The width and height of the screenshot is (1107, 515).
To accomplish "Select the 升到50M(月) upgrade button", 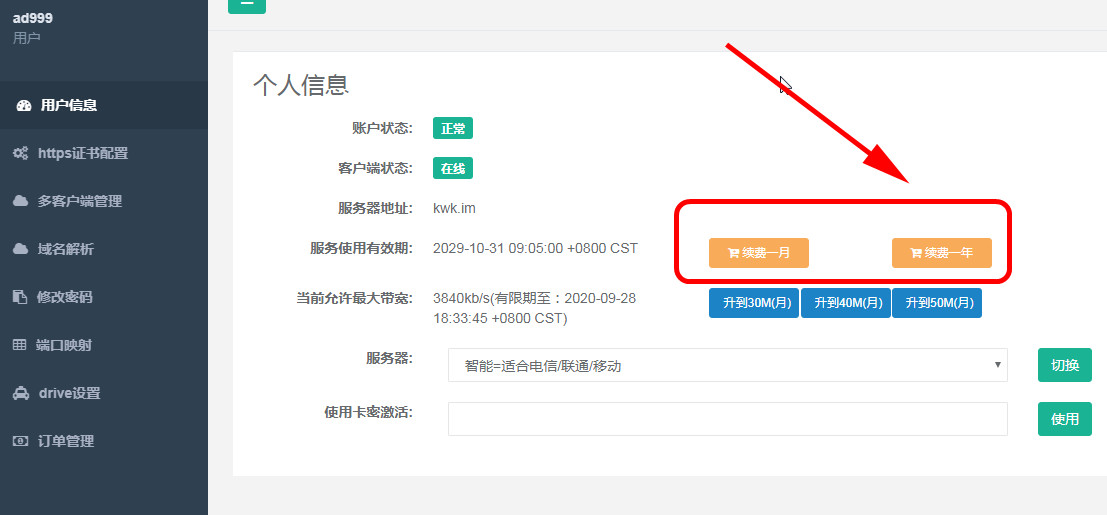I will tap(937, 303).
